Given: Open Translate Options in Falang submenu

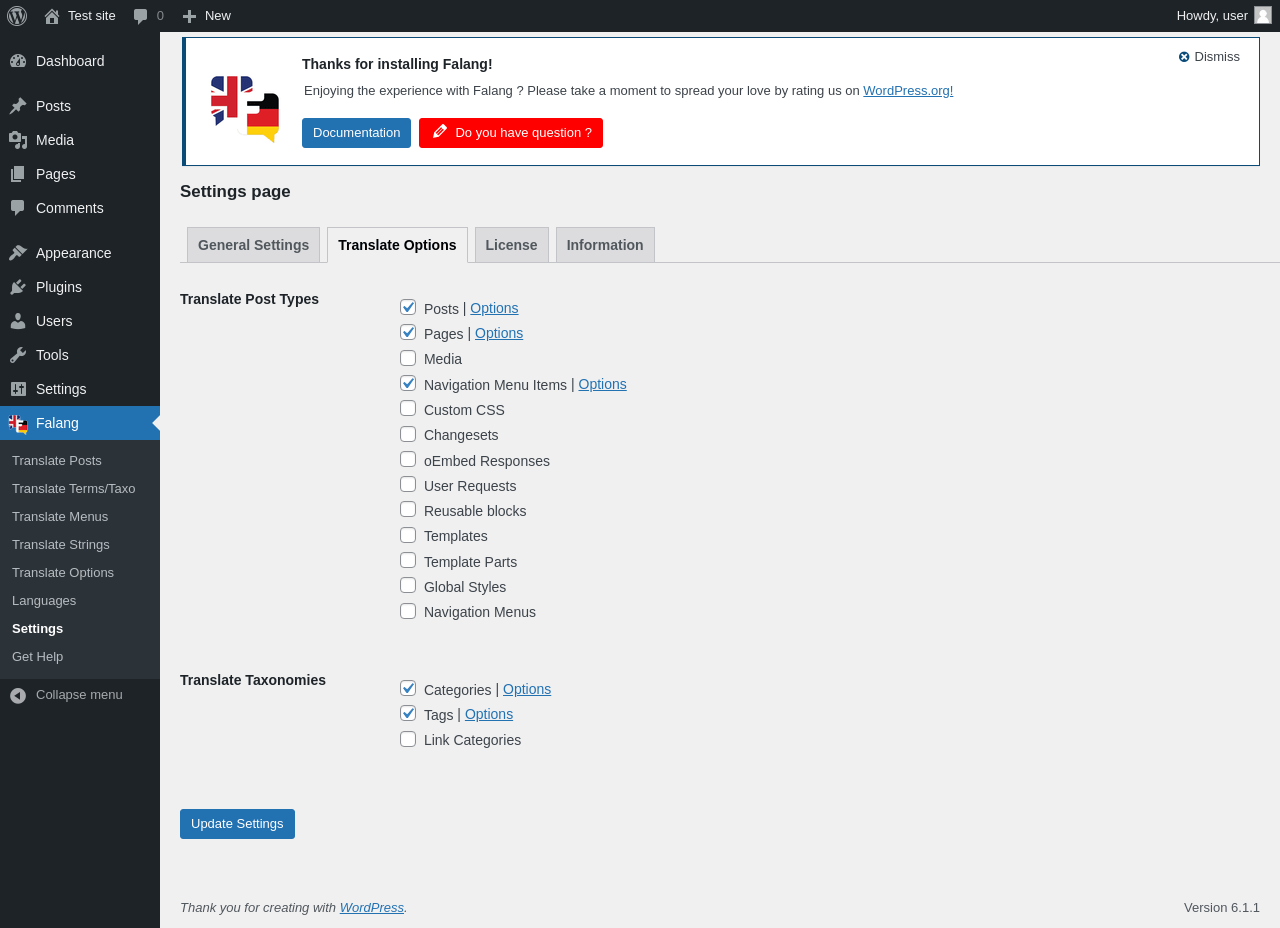Looking at the screenshot, I should tap(63, 573).
